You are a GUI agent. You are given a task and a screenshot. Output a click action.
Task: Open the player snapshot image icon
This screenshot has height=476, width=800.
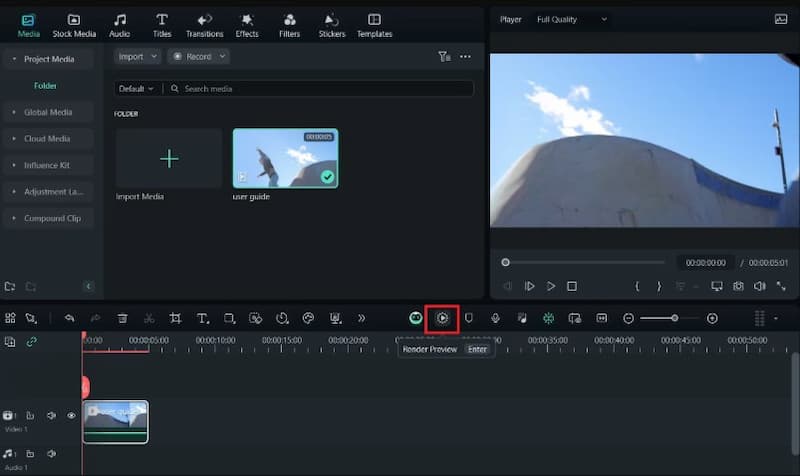[x=781, y=19]
